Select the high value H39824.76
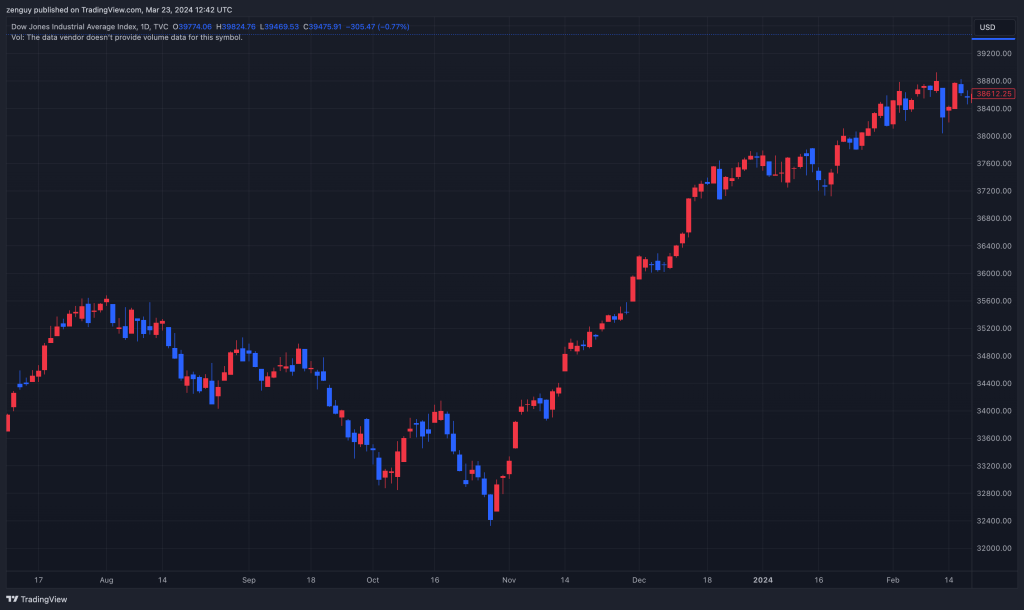The image size is (1024, 610). pos(236,27)
